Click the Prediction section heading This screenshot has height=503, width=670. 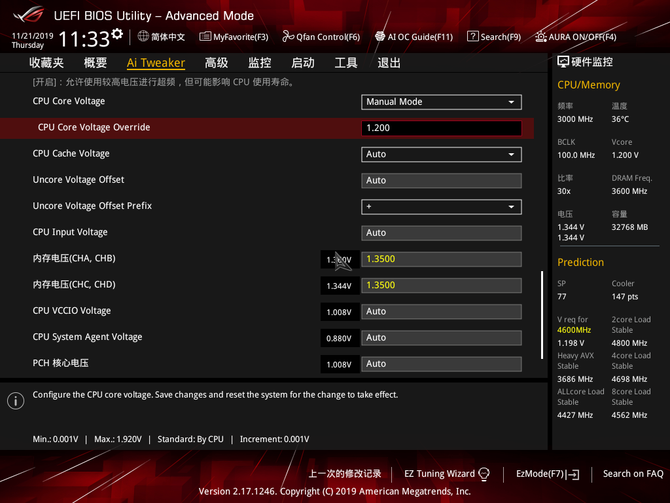point(581,262)
